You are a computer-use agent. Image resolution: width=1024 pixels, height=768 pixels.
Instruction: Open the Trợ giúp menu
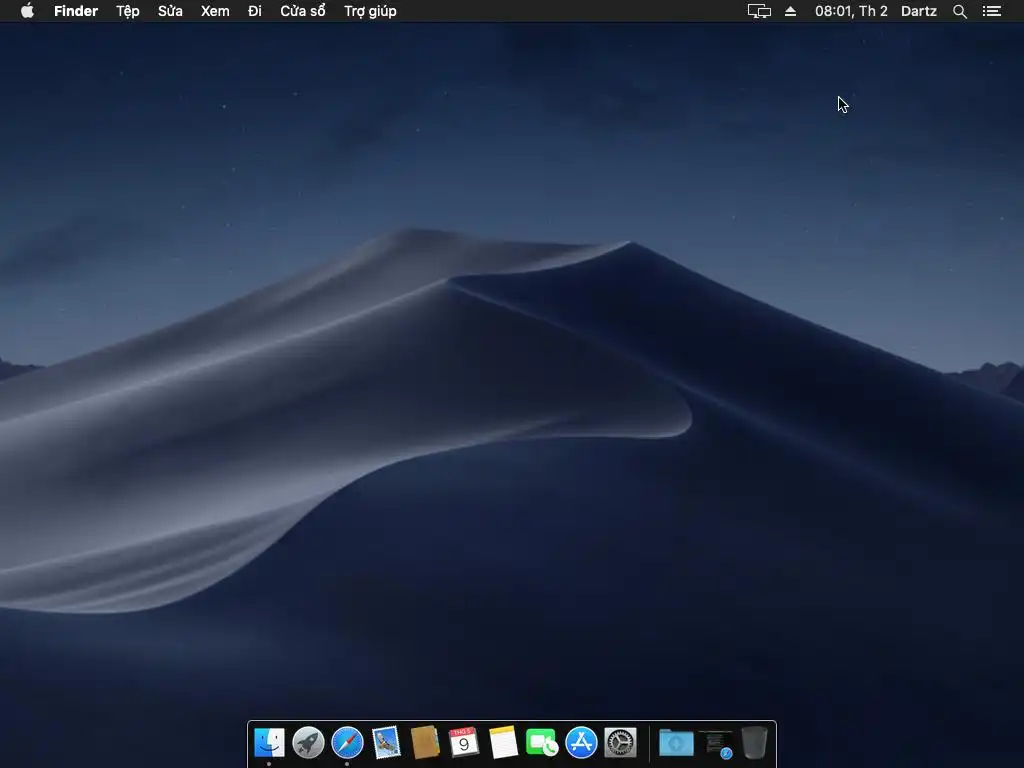[370, 11]
